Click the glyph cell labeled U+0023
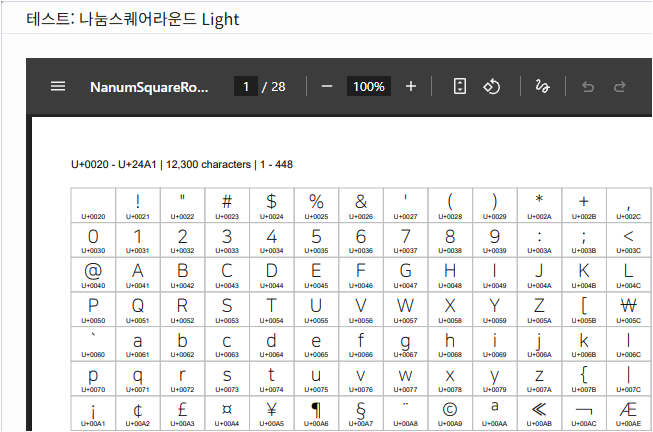The width and height of the screenshot is (653, 432). (227, 205)
